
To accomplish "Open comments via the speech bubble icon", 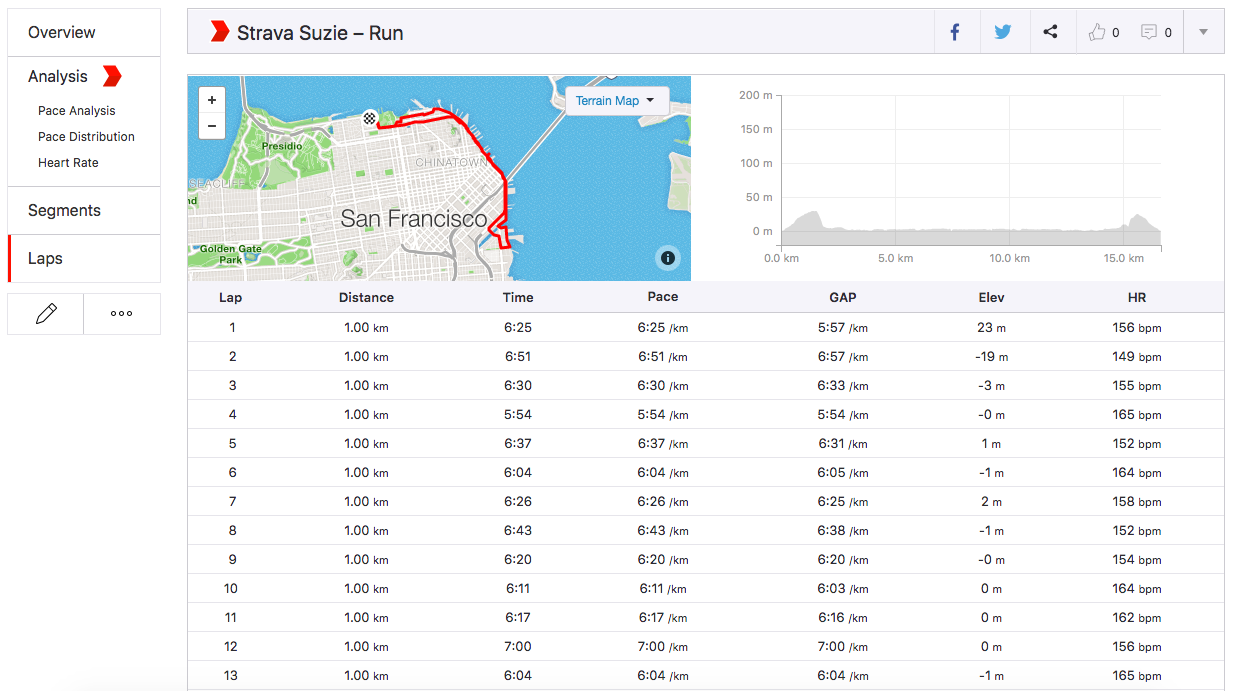I will 1150,31.
